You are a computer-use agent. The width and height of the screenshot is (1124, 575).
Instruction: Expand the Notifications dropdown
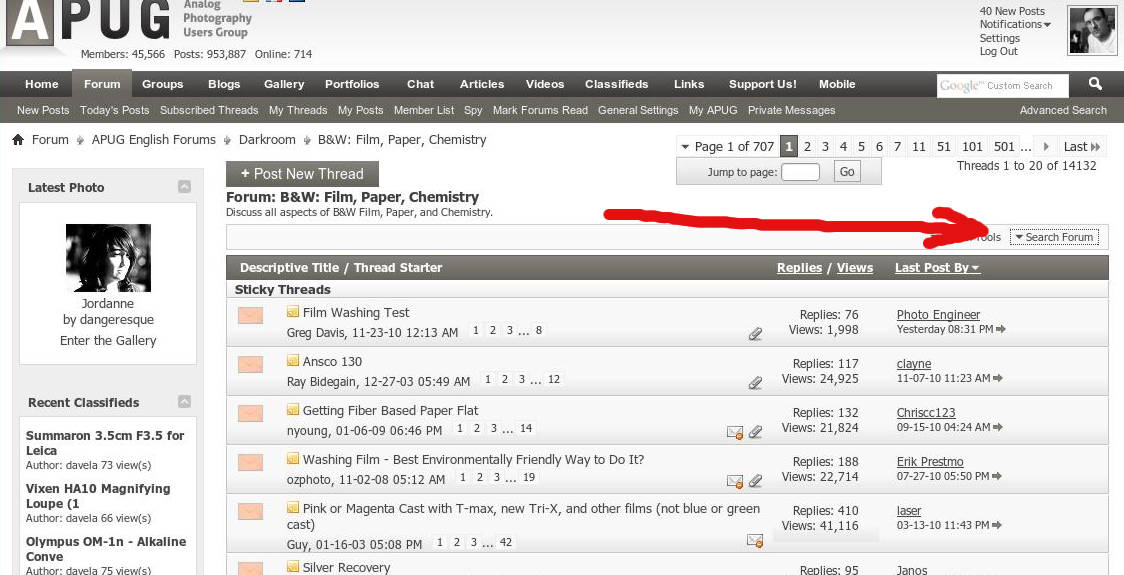click(1015, 24)
